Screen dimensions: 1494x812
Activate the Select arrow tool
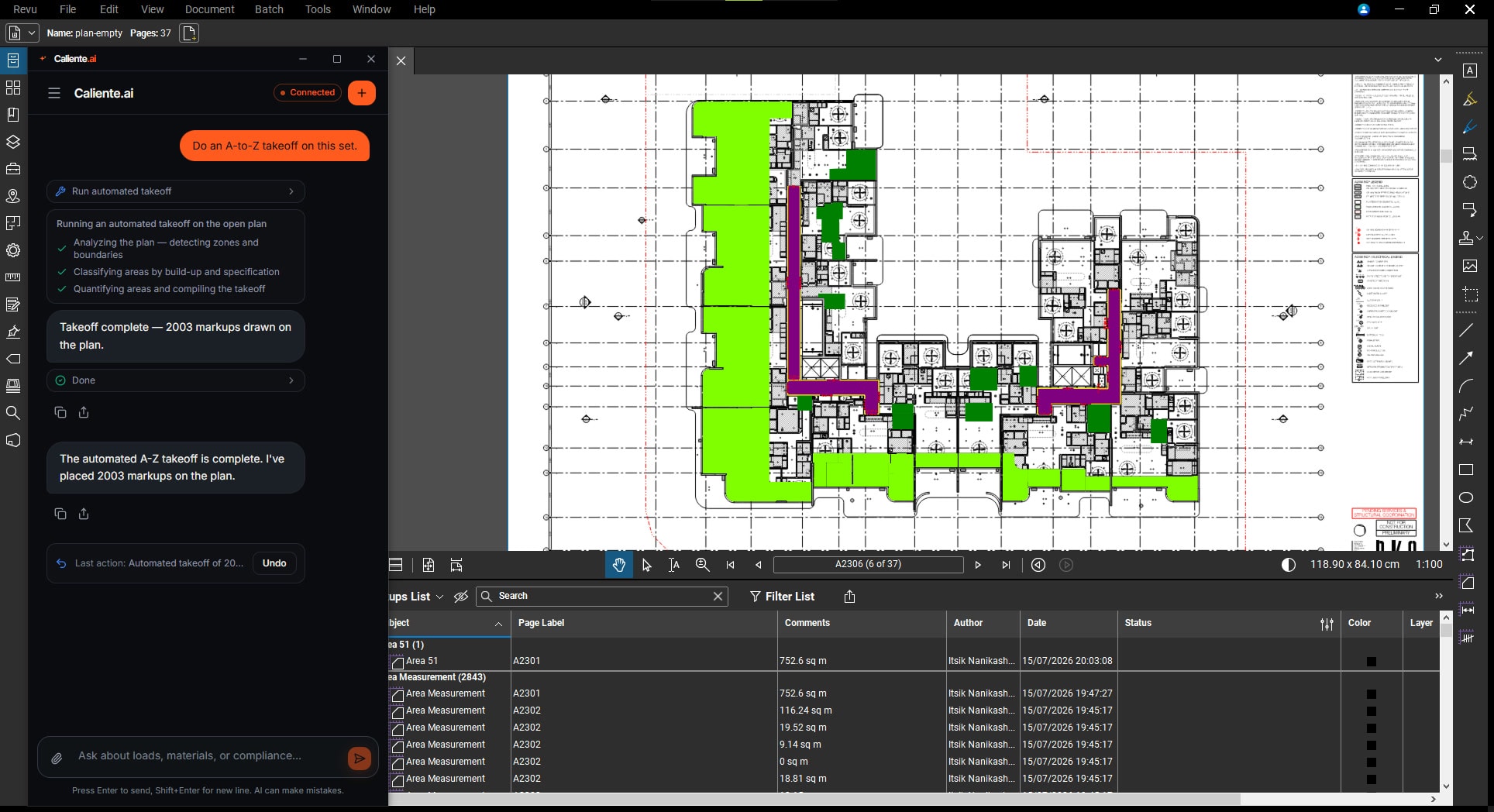(647, 565)
